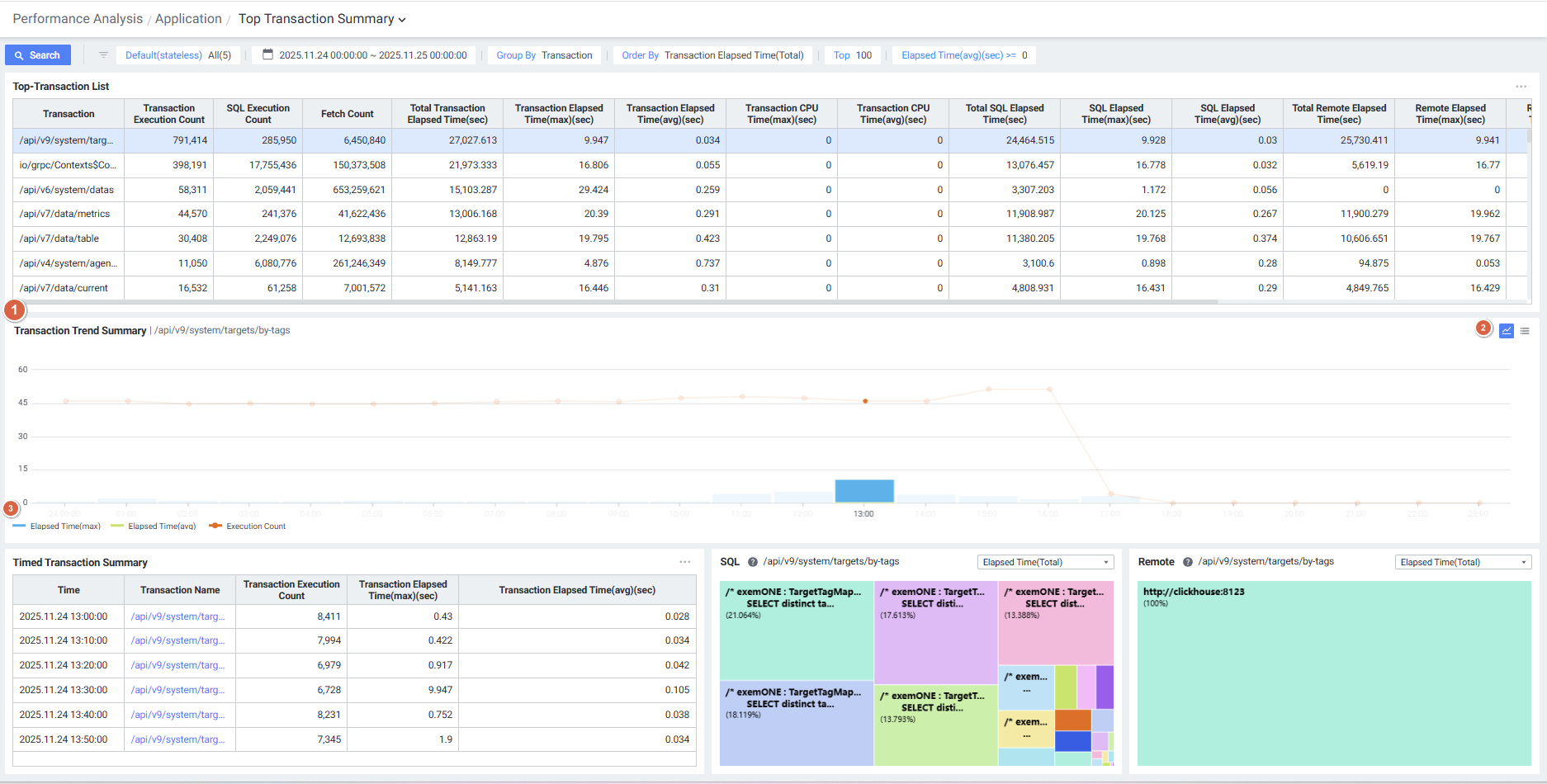Image resolution: width=1547 pixels, height=784 pixels.
Task: Switch trend summary to line chart view
Action: pyautogui.click(x=1507, y=331)
